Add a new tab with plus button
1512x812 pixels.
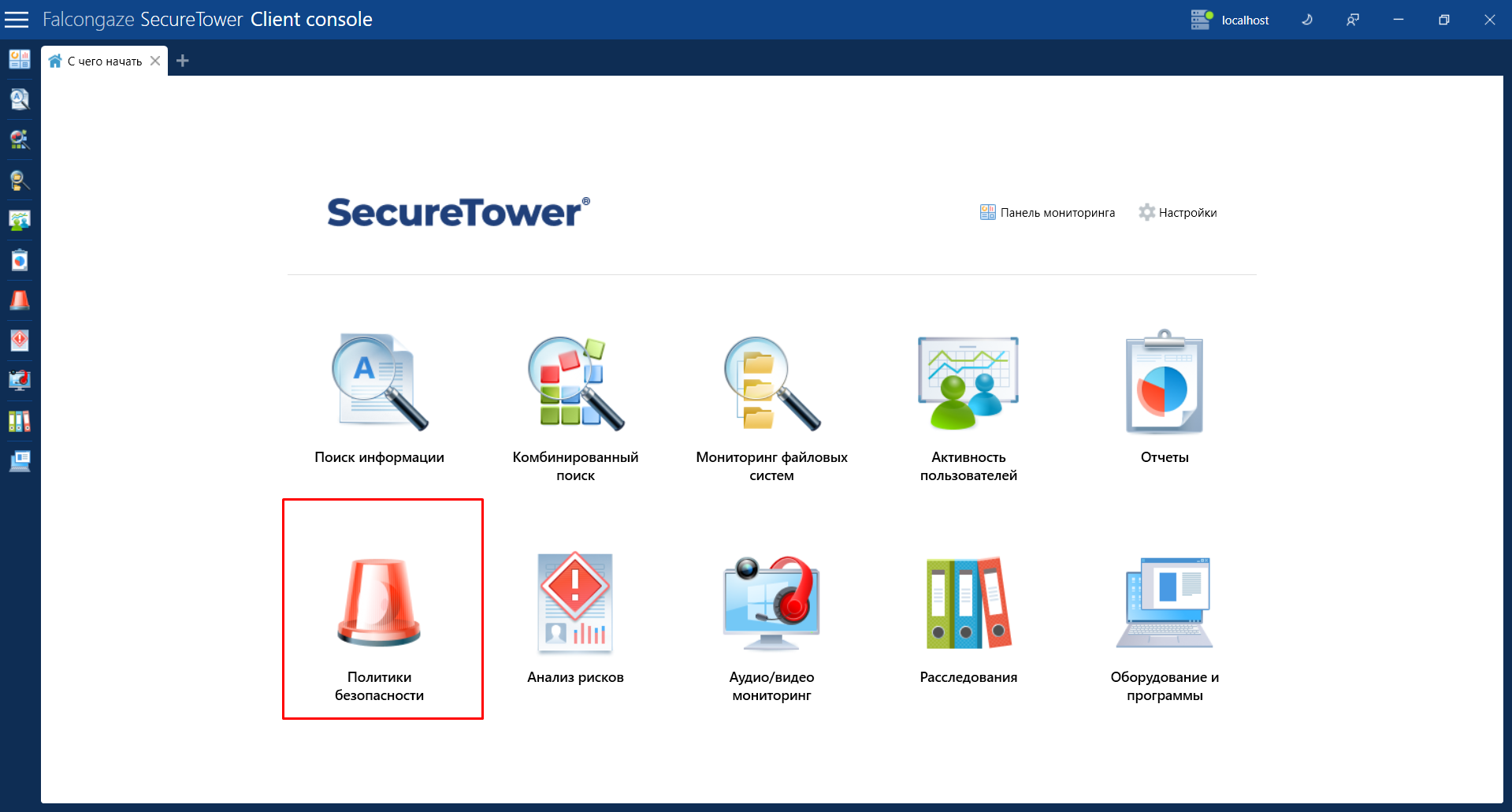pos(183,61)
